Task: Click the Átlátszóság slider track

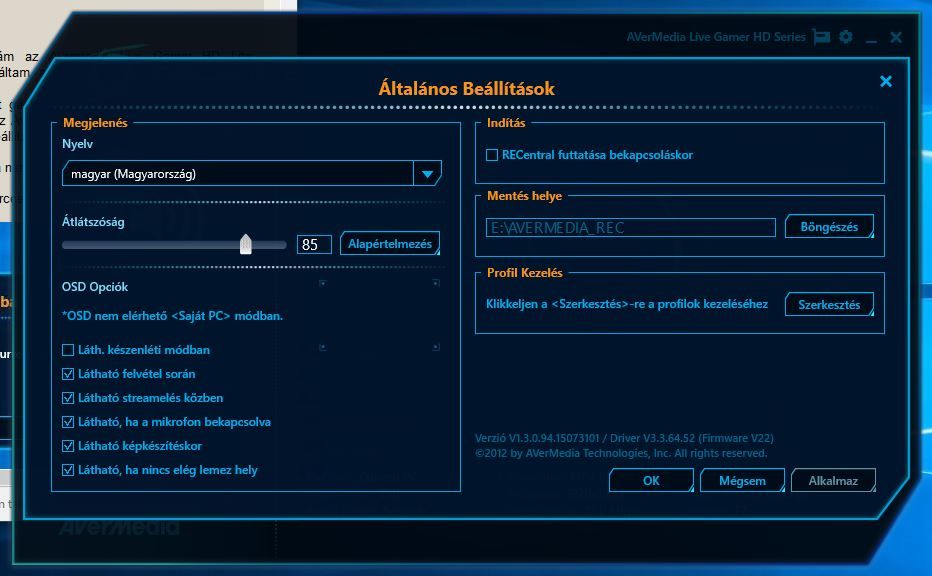Action: [x=174, y=245]
